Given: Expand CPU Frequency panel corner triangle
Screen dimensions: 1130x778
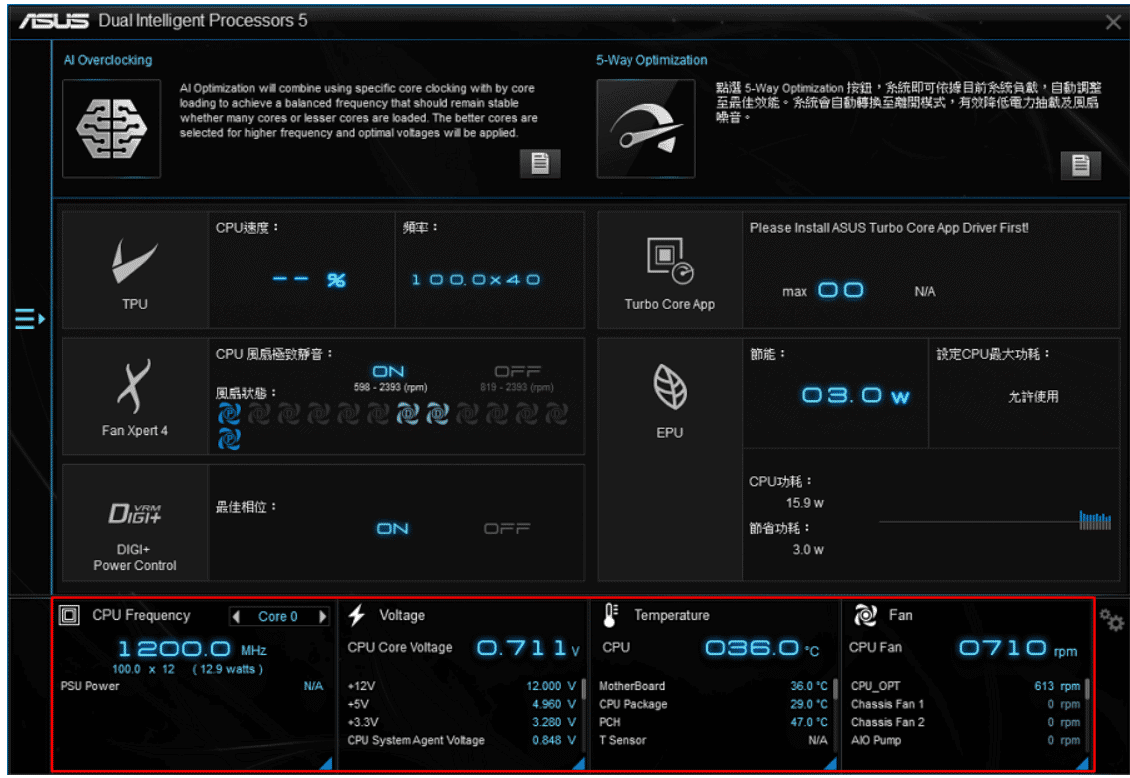Looking at the screenshot, I should (326, 763).
